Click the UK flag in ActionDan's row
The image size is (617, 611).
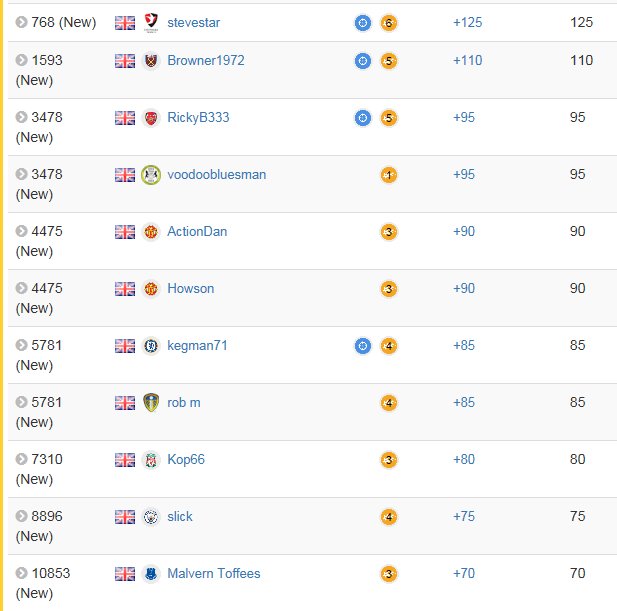point(125,232)
